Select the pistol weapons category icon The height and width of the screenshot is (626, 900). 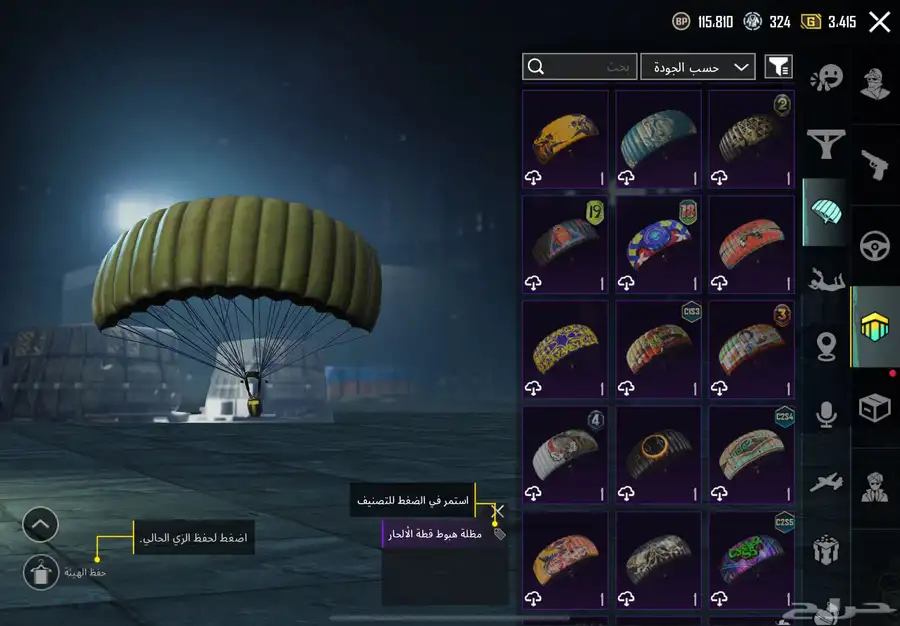pos(875,165)
